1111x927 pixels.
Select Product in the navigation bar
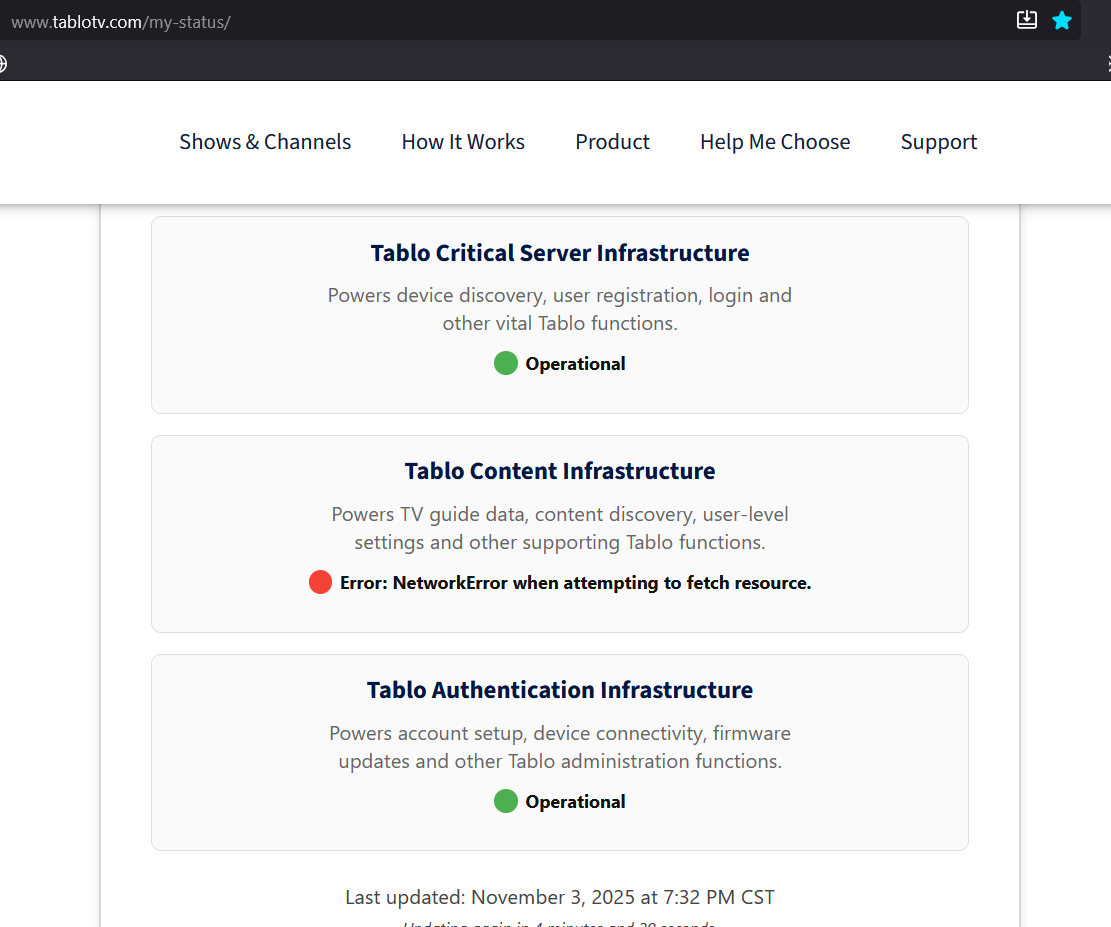(612, 142)
